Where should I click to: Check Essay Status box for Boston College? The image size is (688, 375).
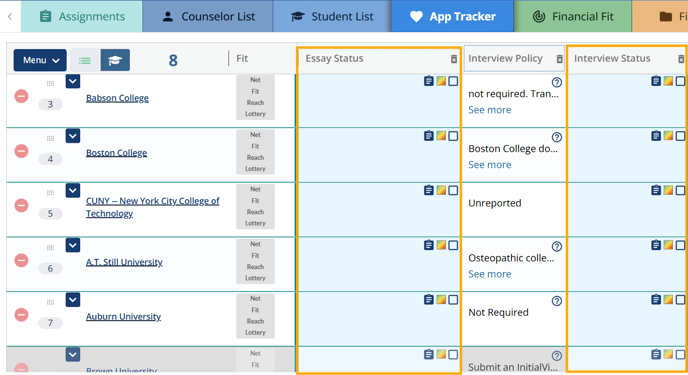pos(453,136)
